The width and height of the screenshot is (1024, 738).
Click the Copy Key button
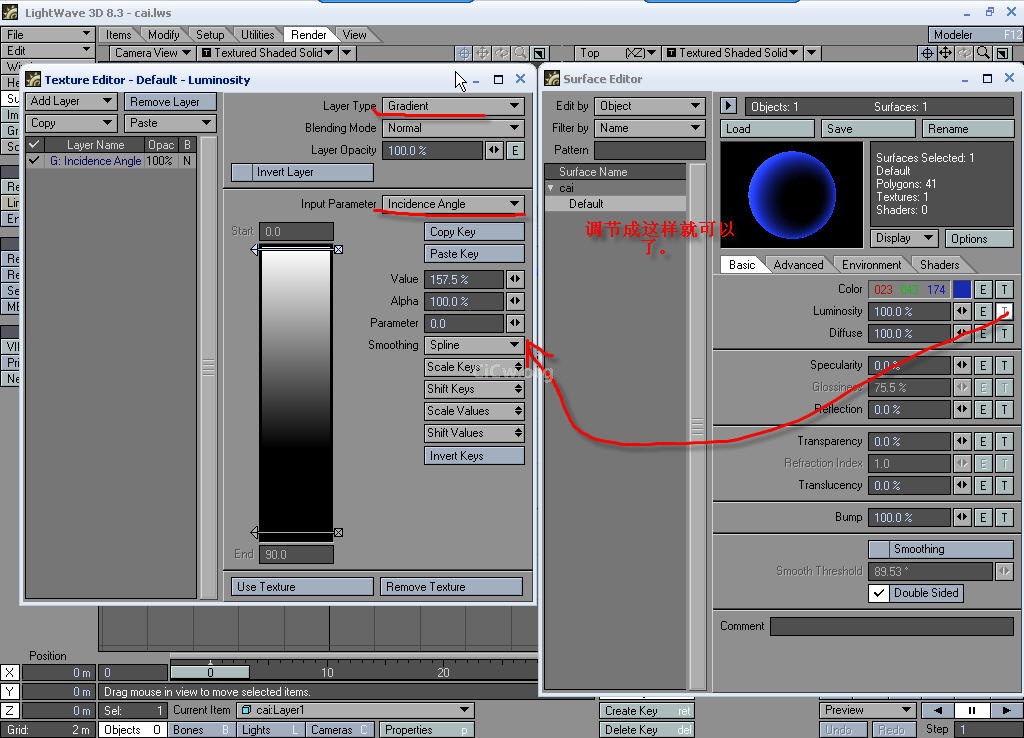[474, 232]
